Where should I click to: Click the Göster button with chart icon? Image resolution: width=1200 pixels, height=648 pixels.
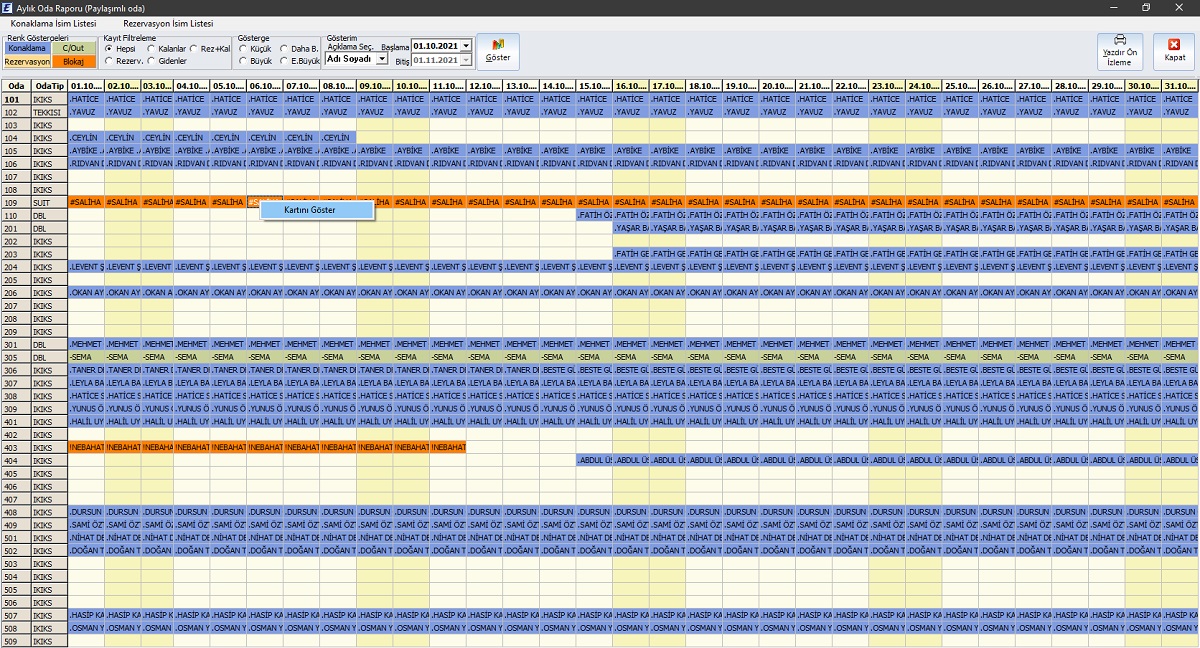click(497, 52)
